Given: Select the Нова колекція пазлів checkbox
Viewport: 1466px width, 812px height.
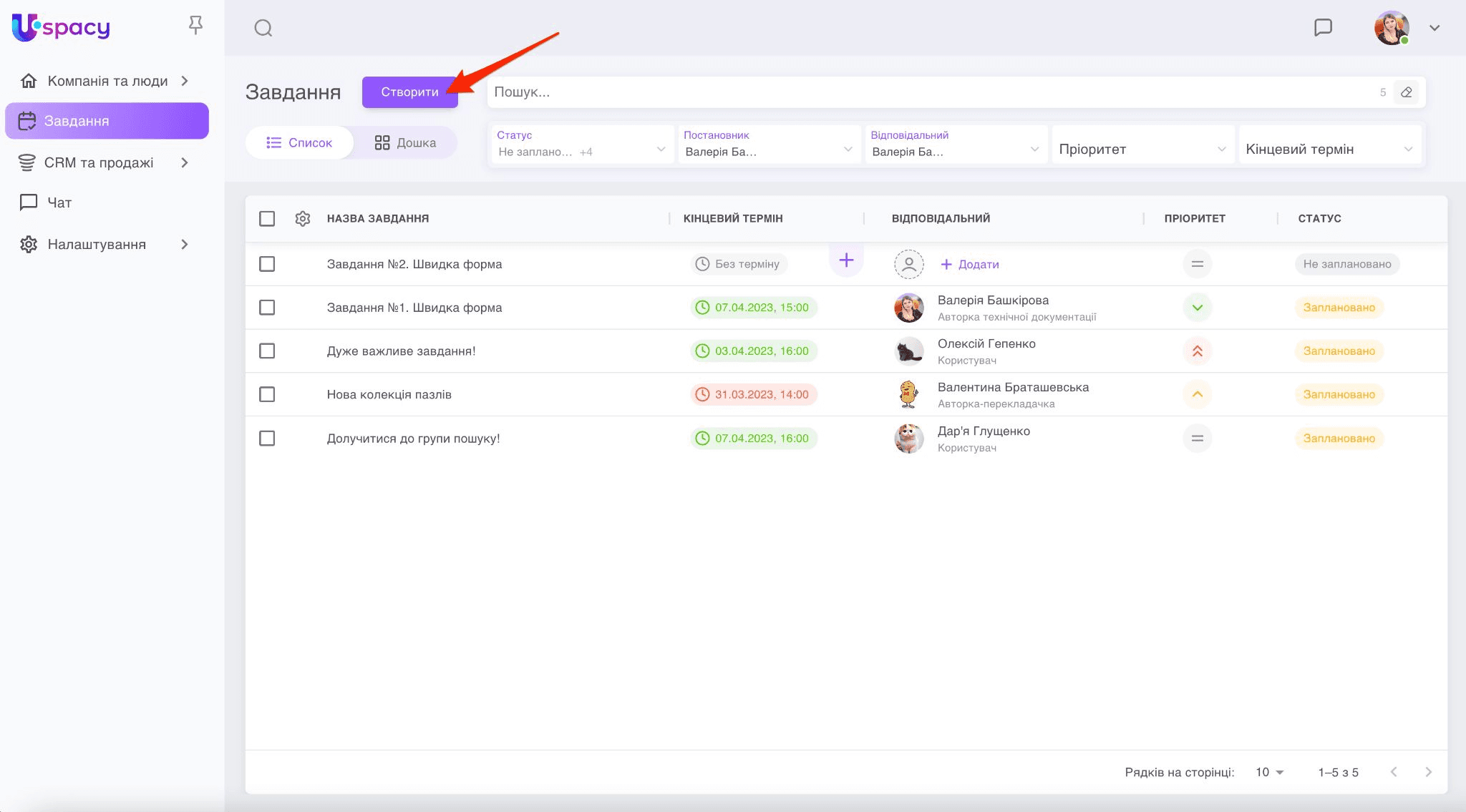Looking at the screenshot, I should (267, 395).
